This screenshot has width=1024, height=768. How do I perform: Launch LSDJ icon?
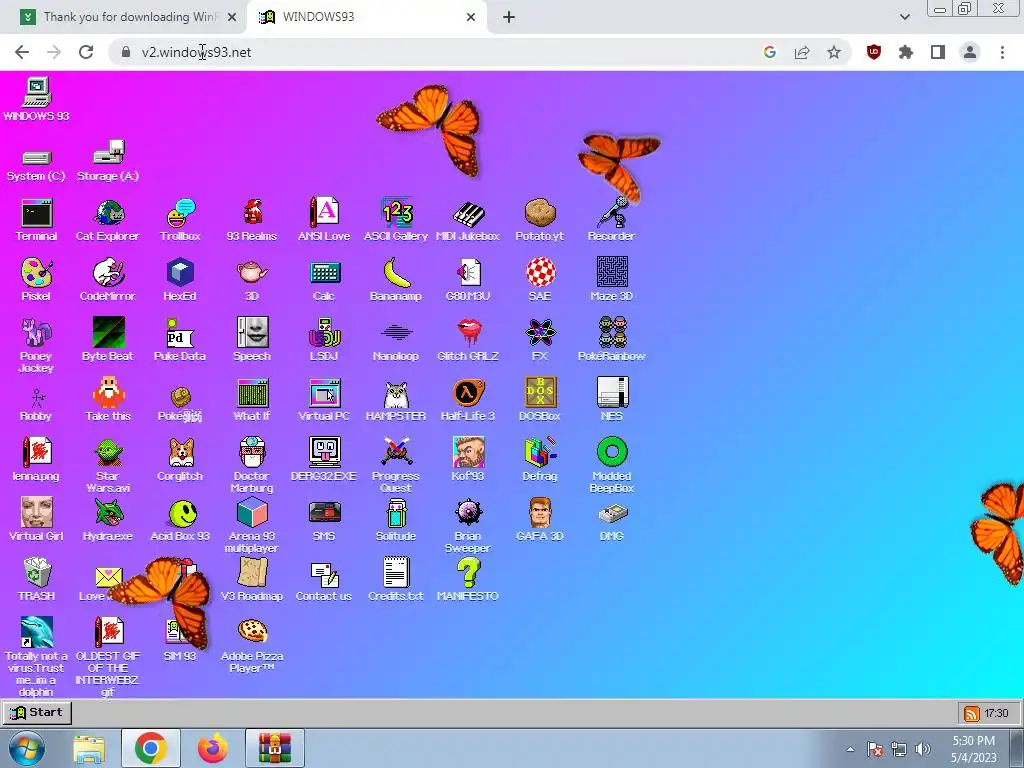click(x=324, y=340)
